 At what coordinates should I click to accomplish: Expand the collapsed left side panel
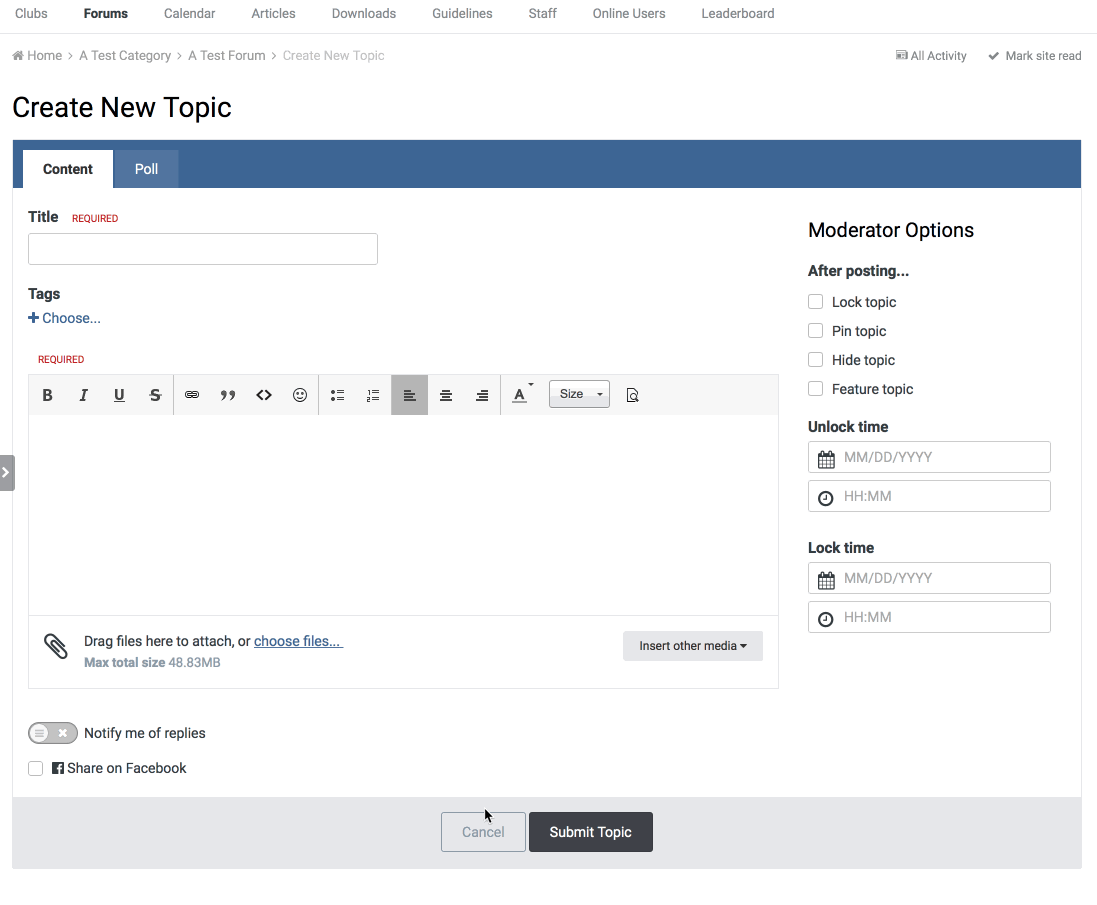pos(6,472)
